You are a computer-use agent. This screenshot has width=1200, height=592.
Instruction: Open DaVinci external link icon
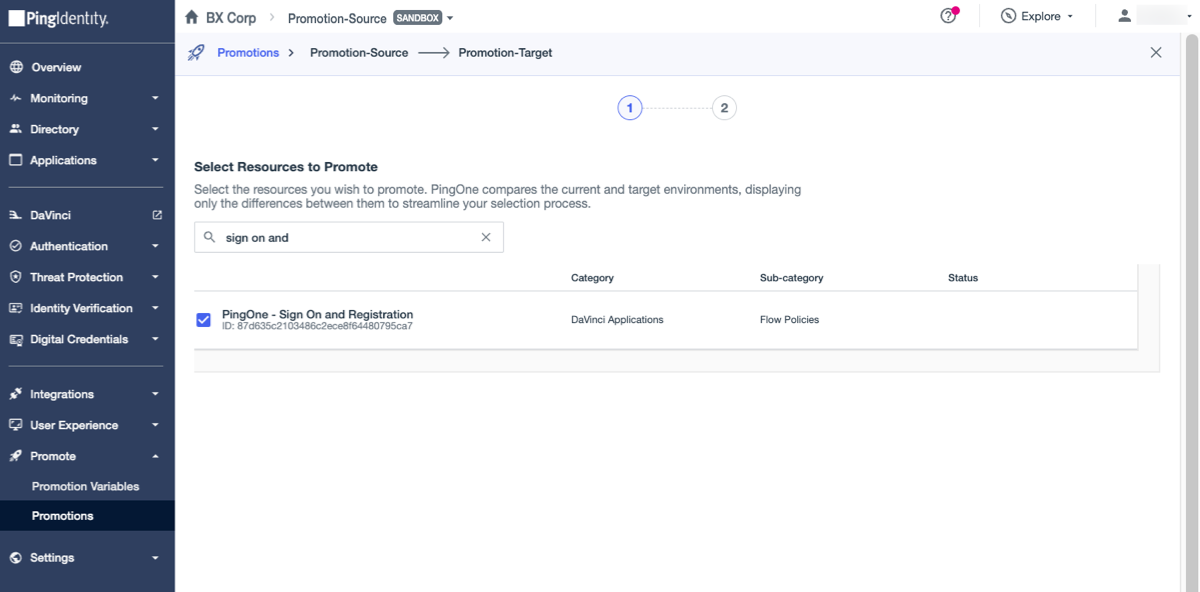(156, 215)
